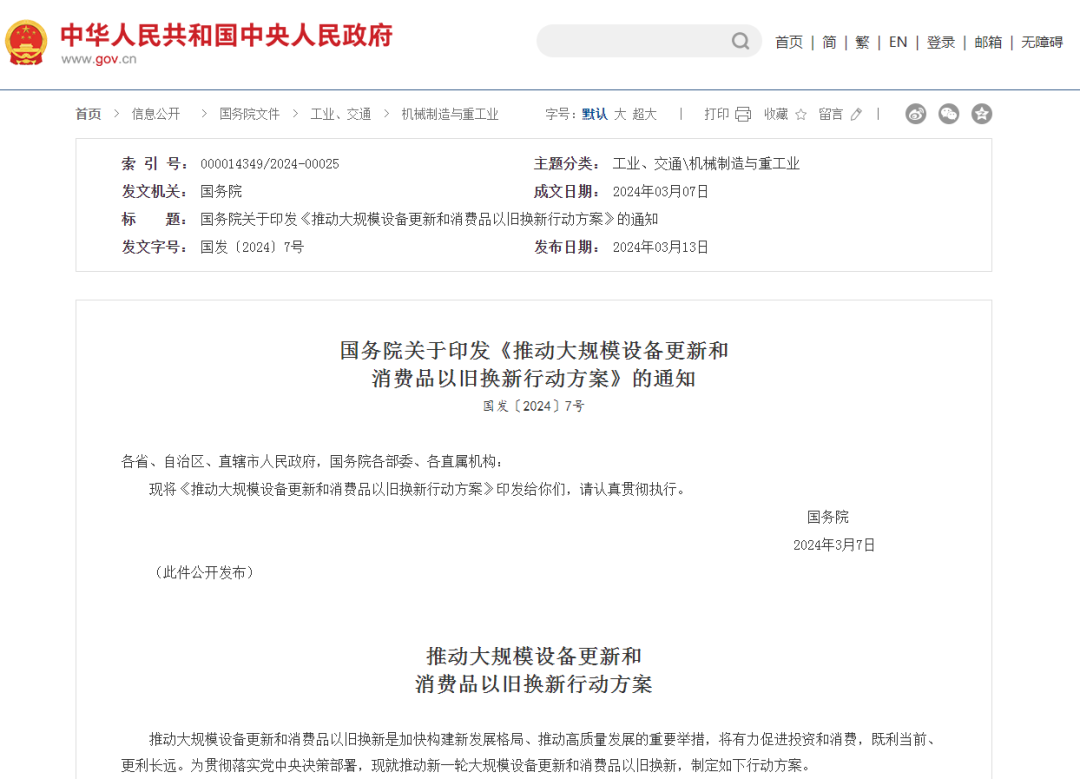1080x779 pixels.
Task: Click 登录 in top bar
Action: coord(941,42)
